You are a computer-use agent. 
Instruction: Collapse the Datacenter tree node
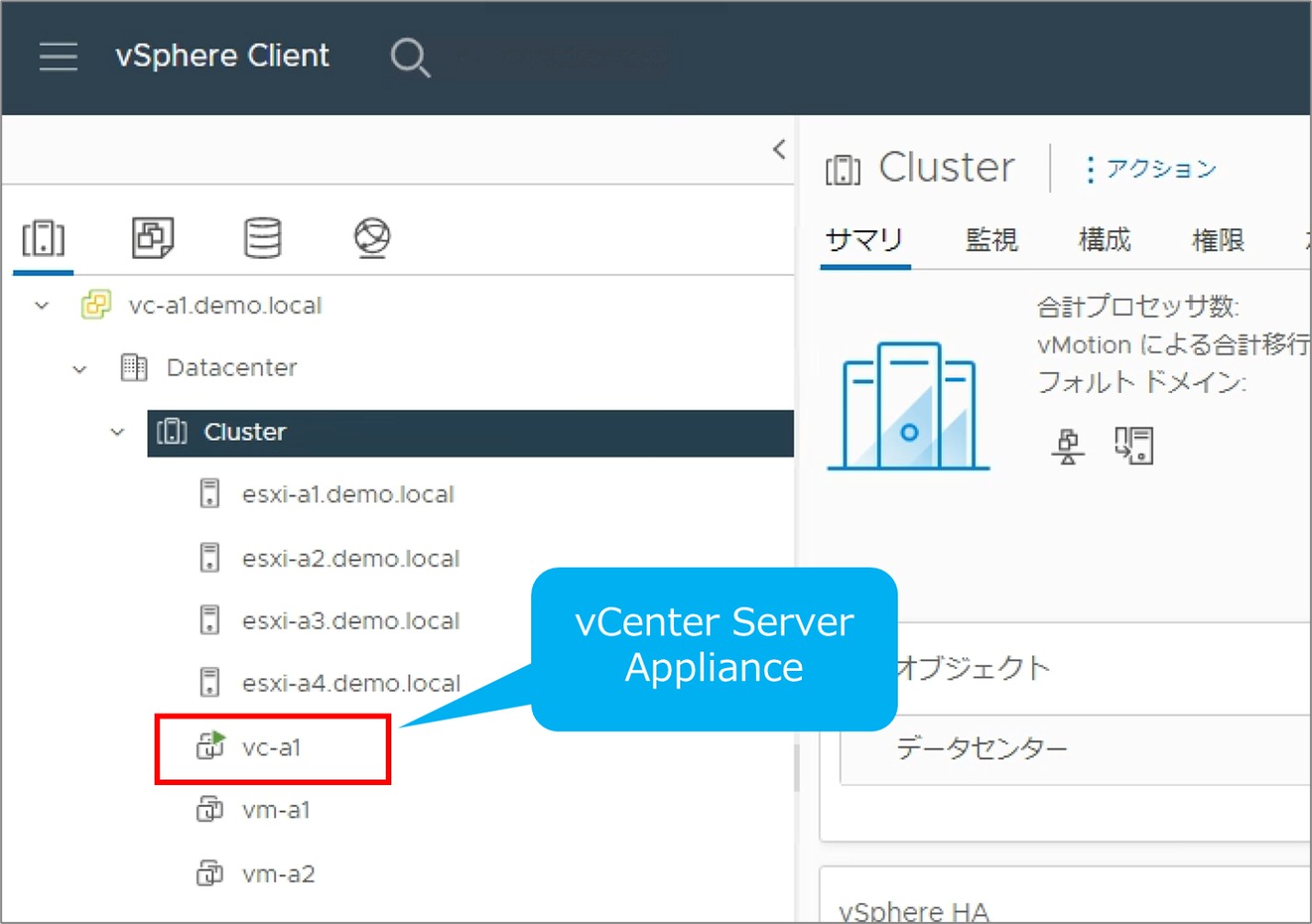[80, 369]
